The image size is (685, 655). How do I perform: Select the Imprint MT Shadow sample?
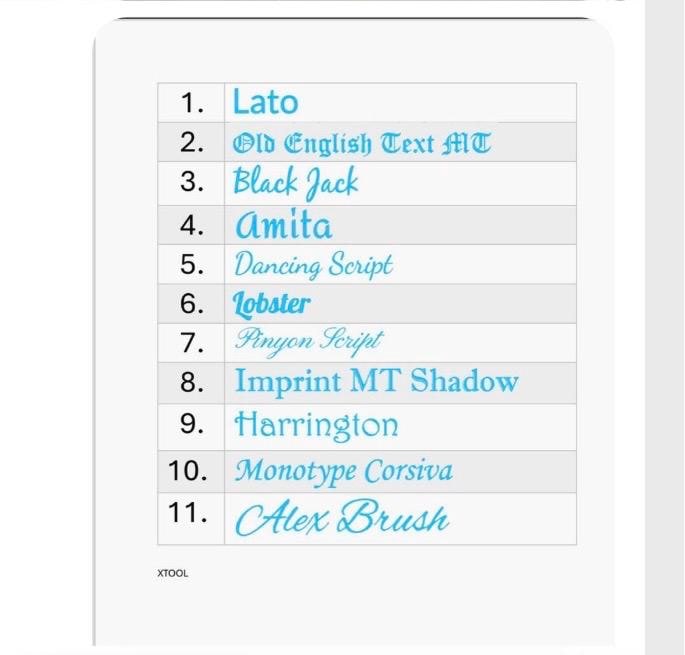point(376,381)
